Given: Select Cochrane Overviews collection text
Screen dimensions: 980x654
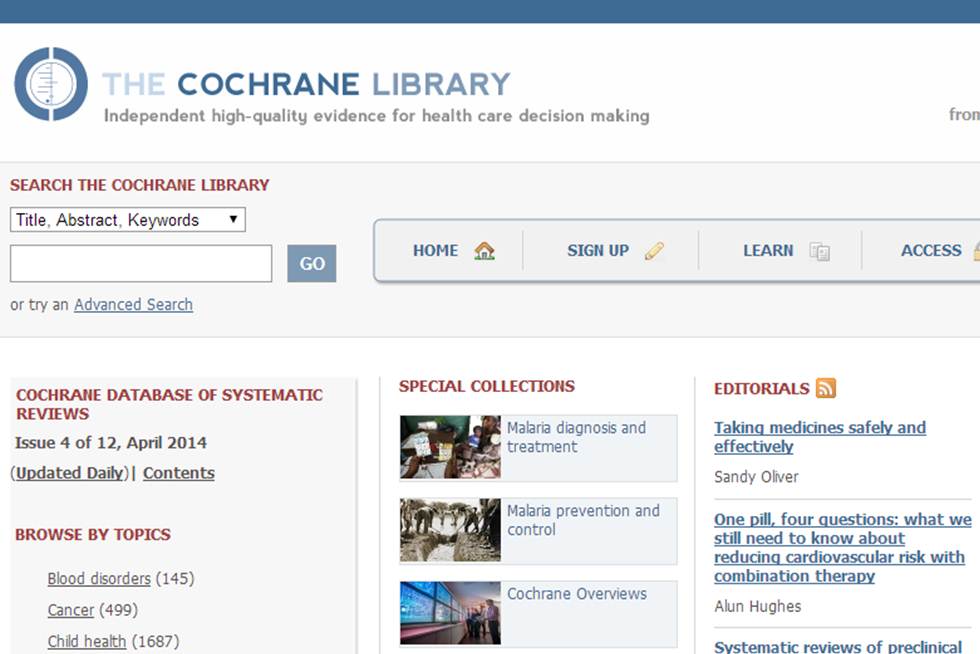Looking at the screenshot, I should (x=577, y=593).
